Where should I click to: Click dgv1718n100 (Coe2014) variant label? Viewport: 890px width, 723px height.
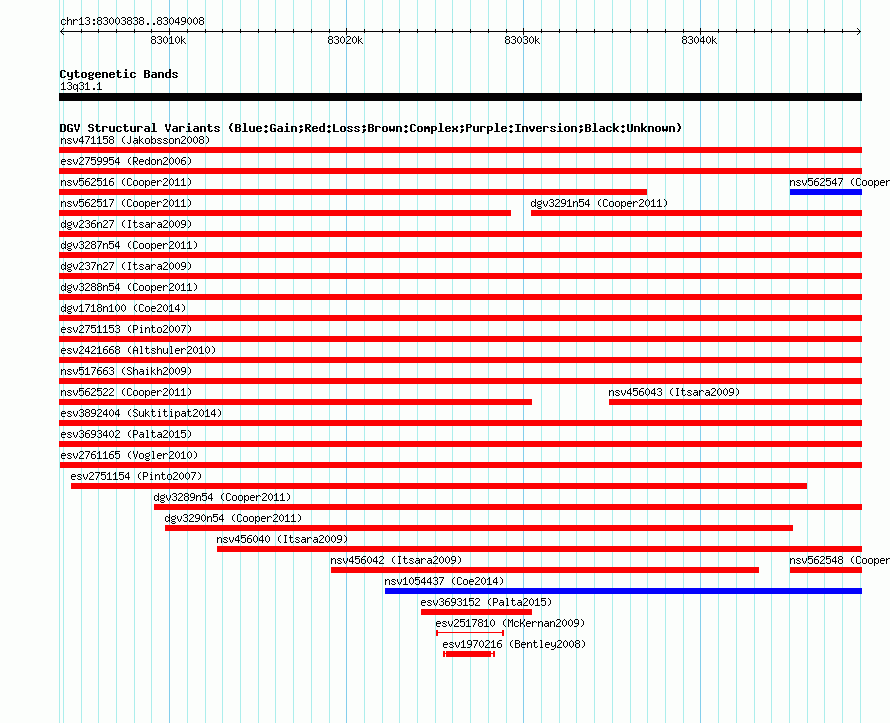123,308
